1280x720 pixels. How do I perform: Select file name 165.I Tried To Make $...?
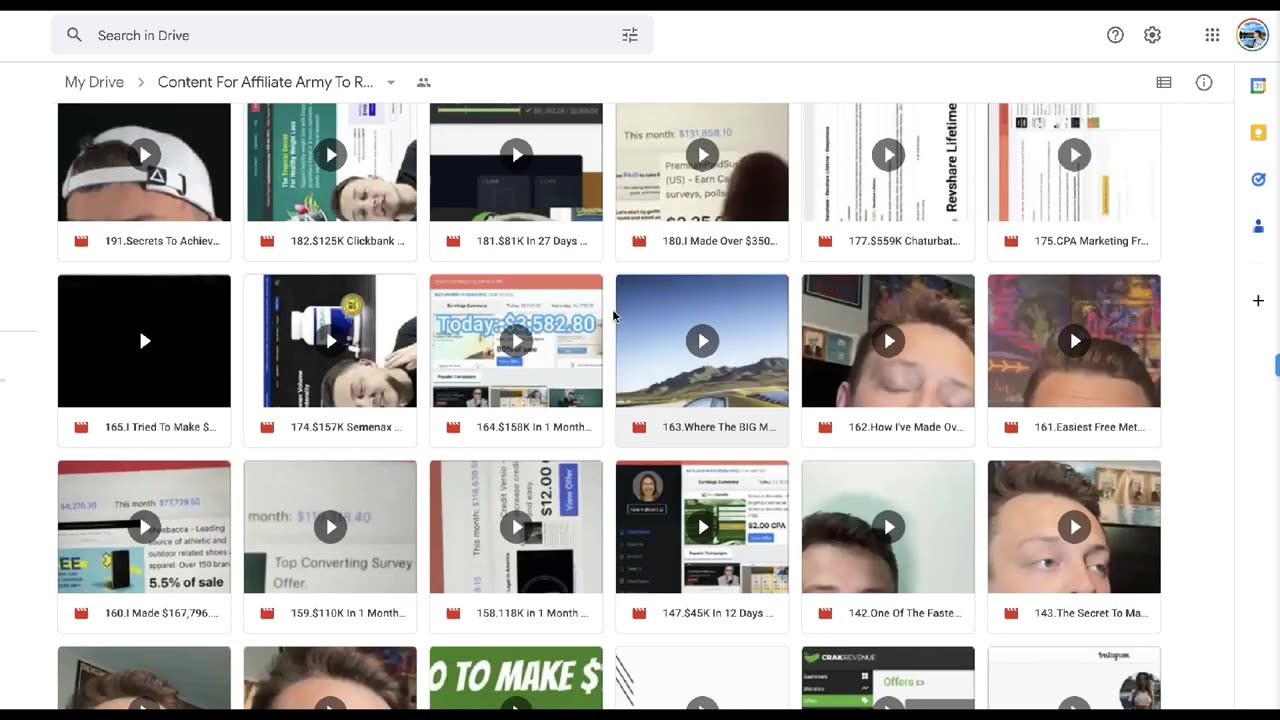pos(160,427)
